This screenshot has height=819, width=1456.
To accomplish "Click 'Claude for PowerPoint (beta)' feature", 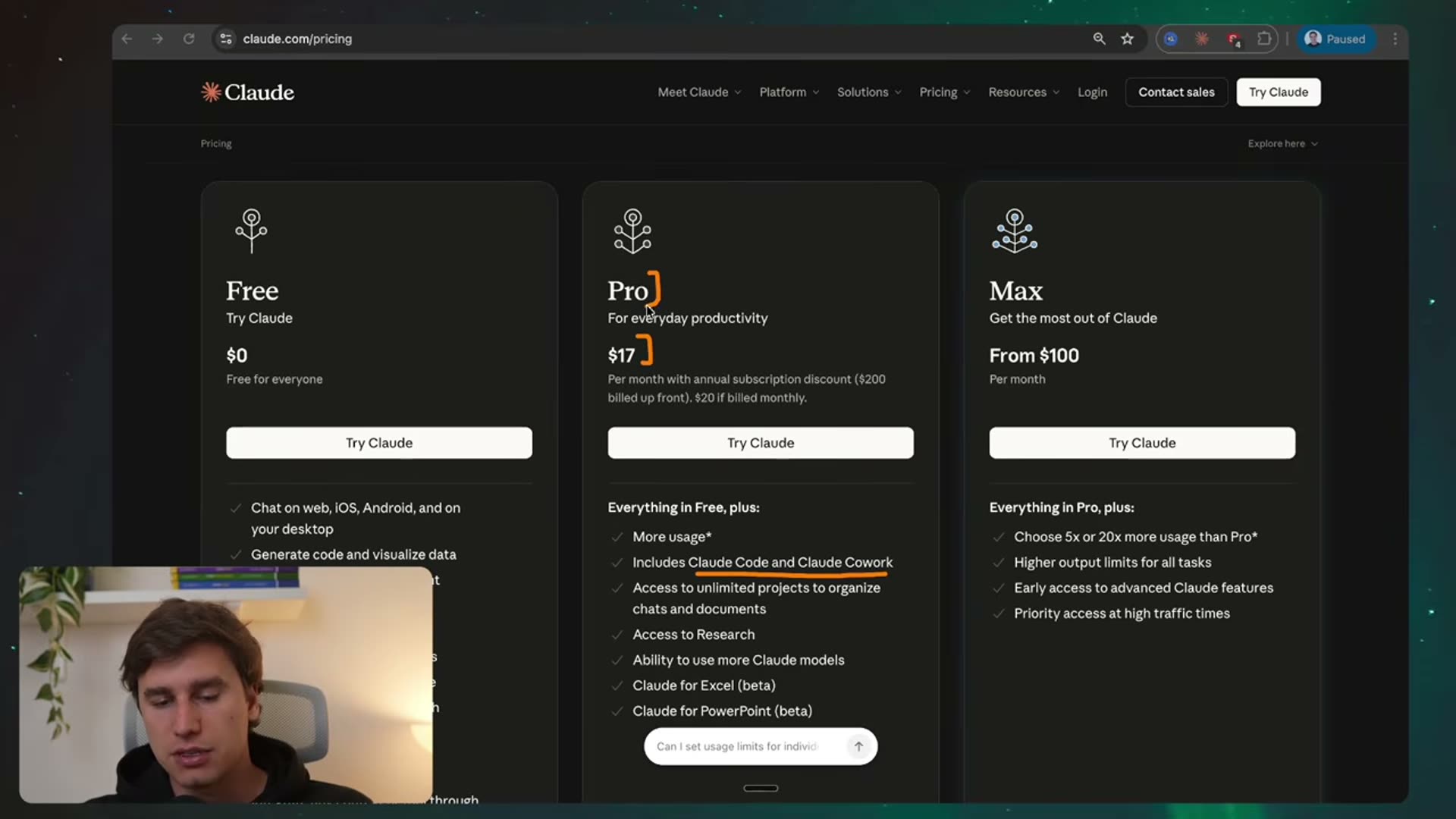I will tap(722, 711).
